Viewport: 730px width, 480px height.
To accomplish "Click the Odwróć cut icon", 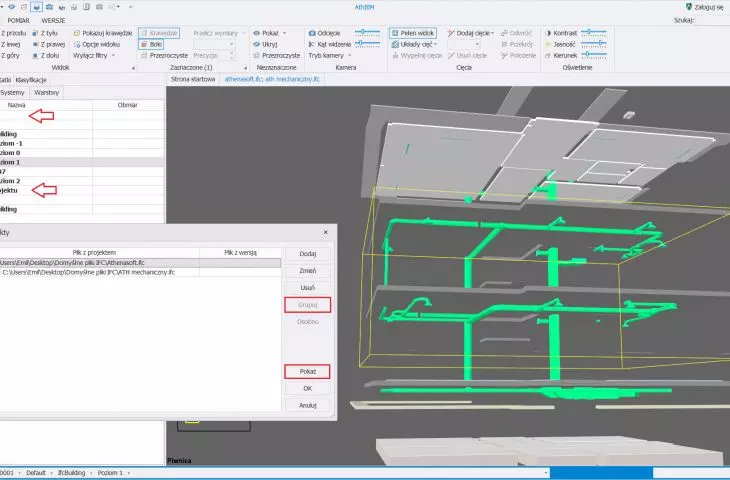I will 504,33.
